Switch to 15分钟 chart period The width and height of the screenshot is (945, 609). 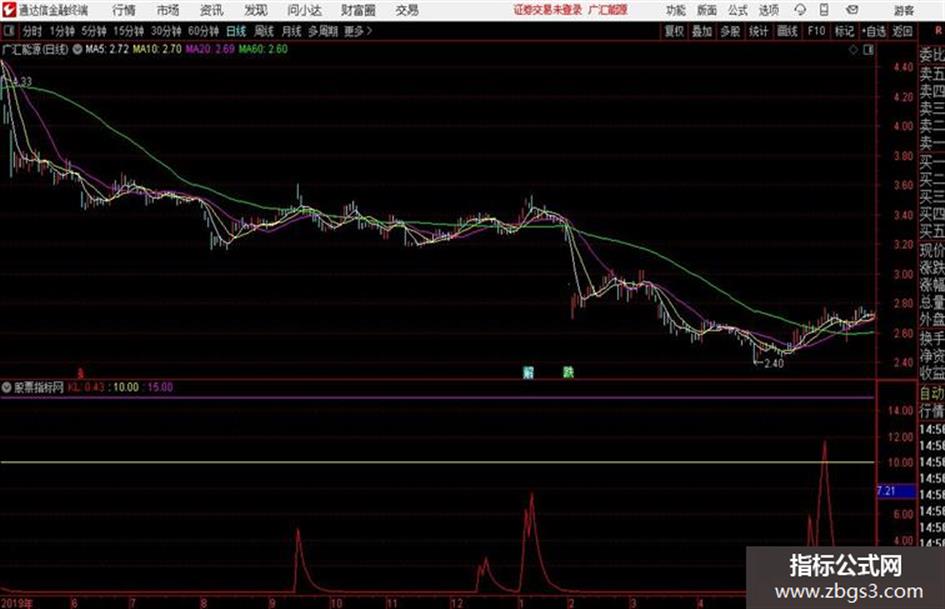[129, 31]
